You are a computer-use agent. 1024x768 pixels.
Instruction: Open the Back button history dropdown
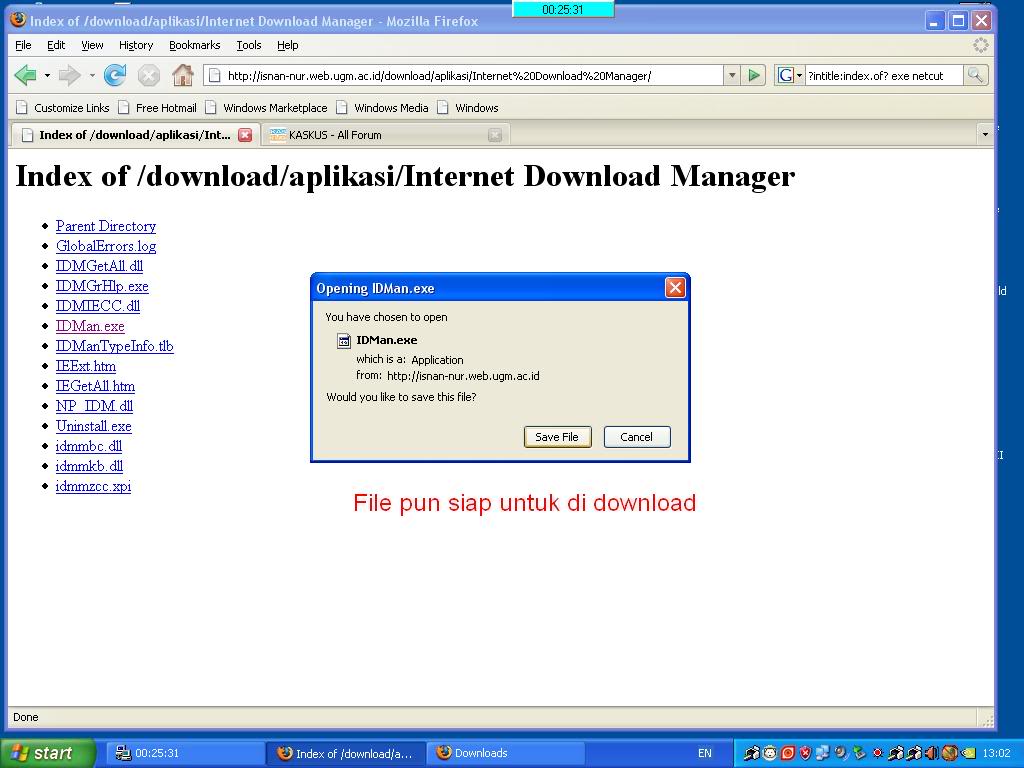[47, 76]
